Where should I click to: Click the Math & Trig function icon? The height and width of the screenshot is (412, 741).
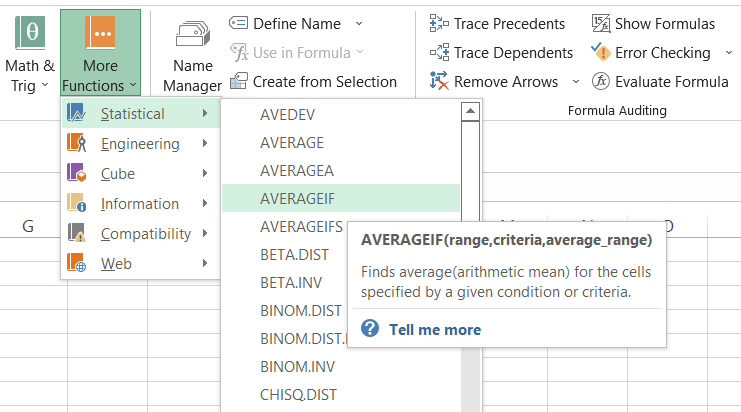coord(29,35)
